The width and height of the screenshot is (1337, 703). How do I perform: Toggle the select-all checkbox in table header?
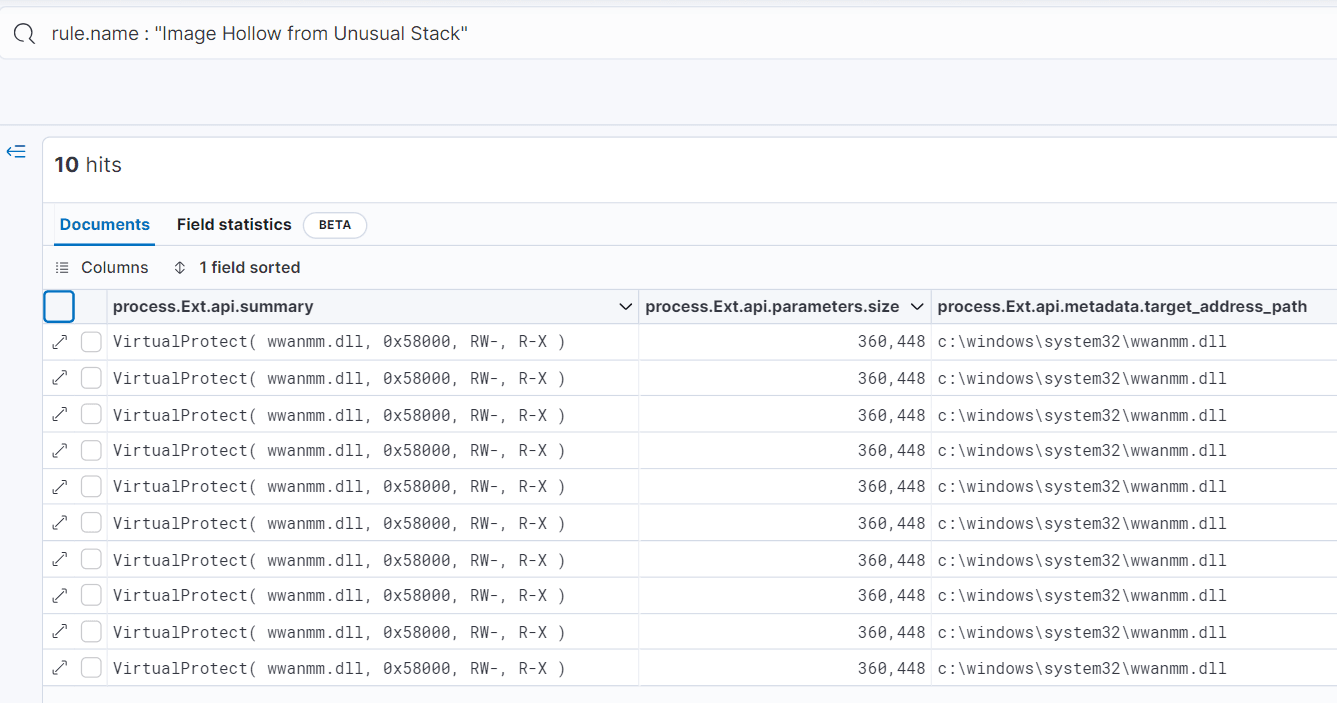pos(59,307)
